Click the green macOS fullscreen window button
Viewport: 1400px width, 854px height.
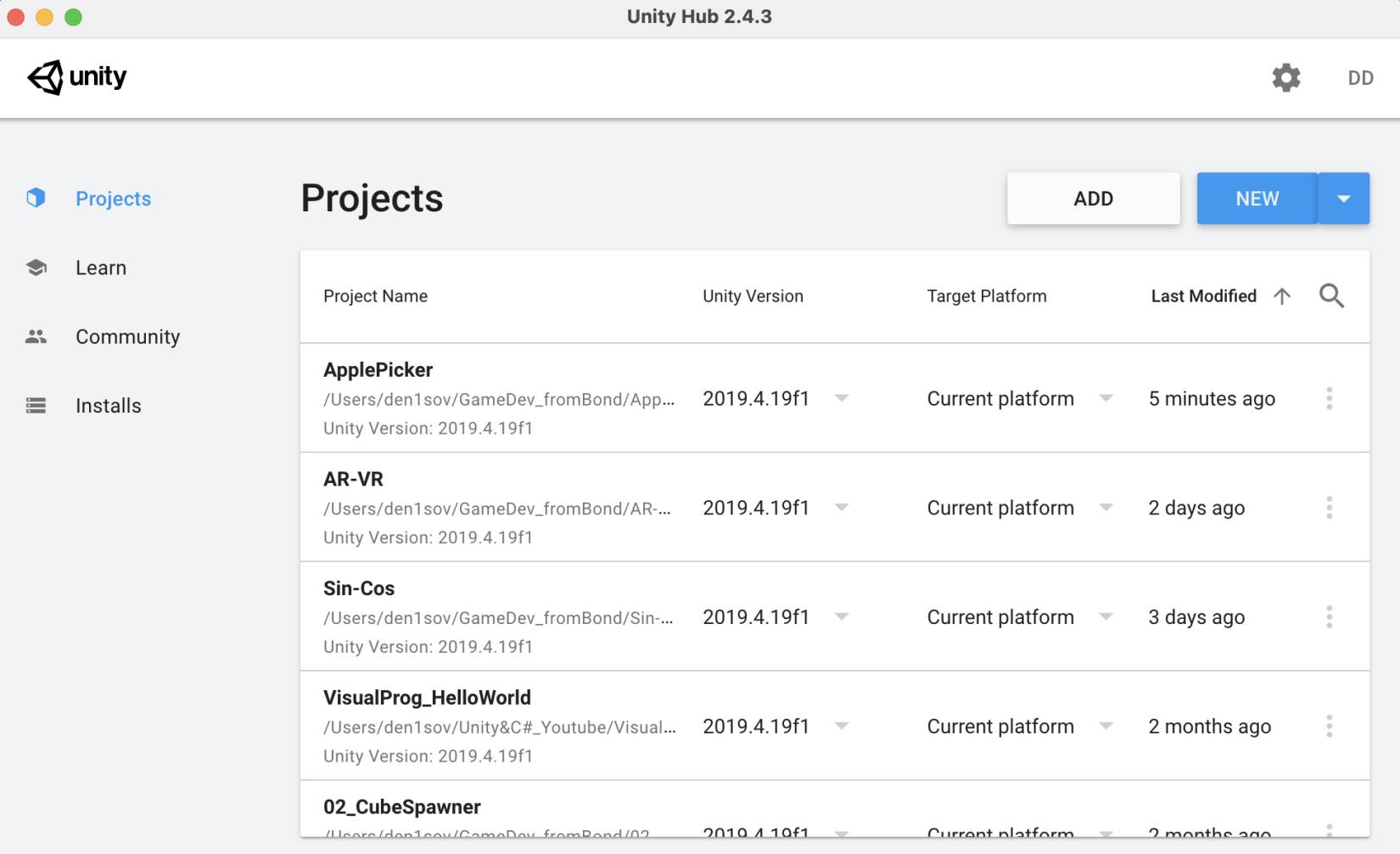[x=74, y=17]
